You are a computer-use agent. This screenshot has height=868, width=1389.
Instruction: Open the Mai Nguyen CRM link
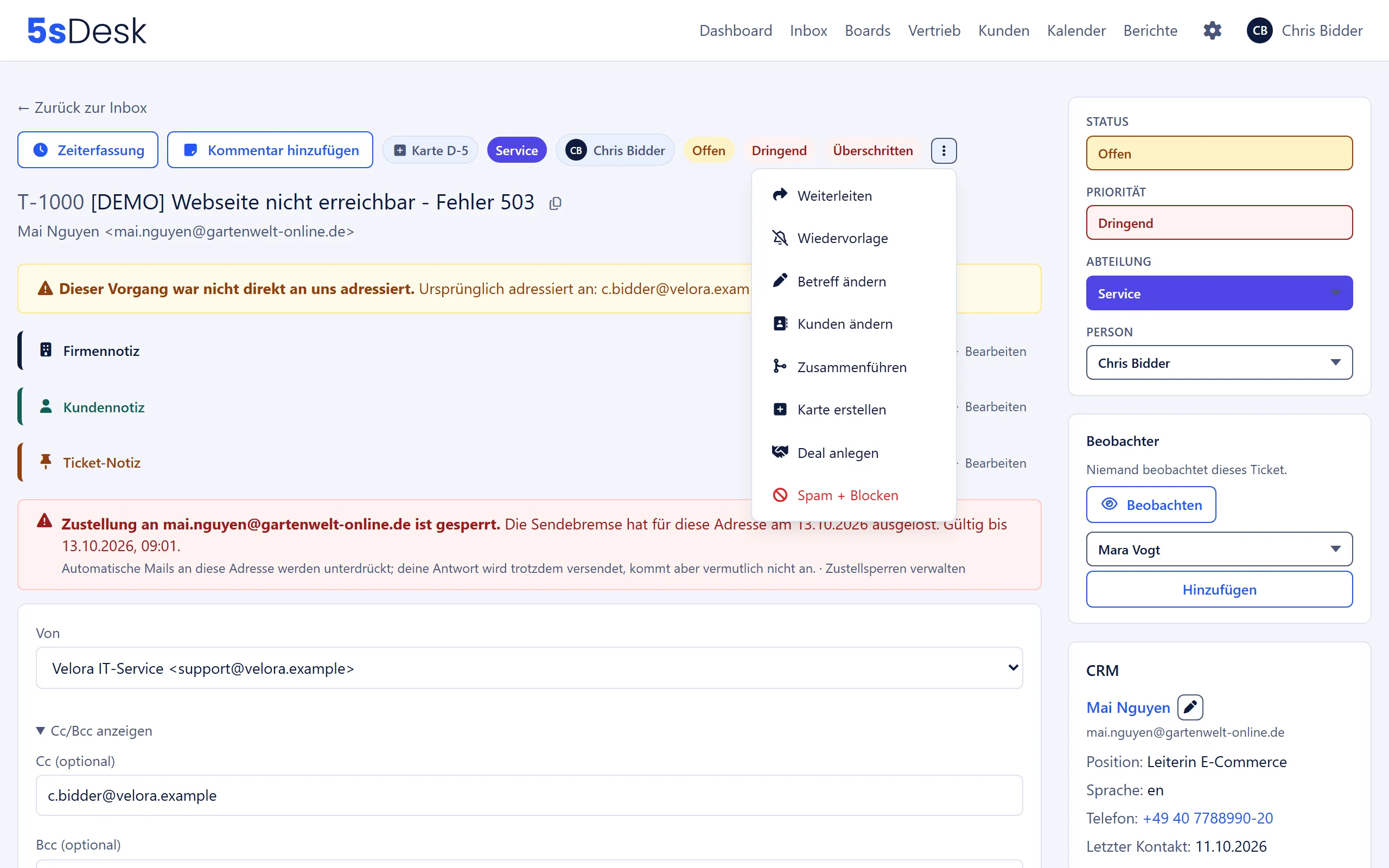pyautogui.click(x=1128, y=707)
